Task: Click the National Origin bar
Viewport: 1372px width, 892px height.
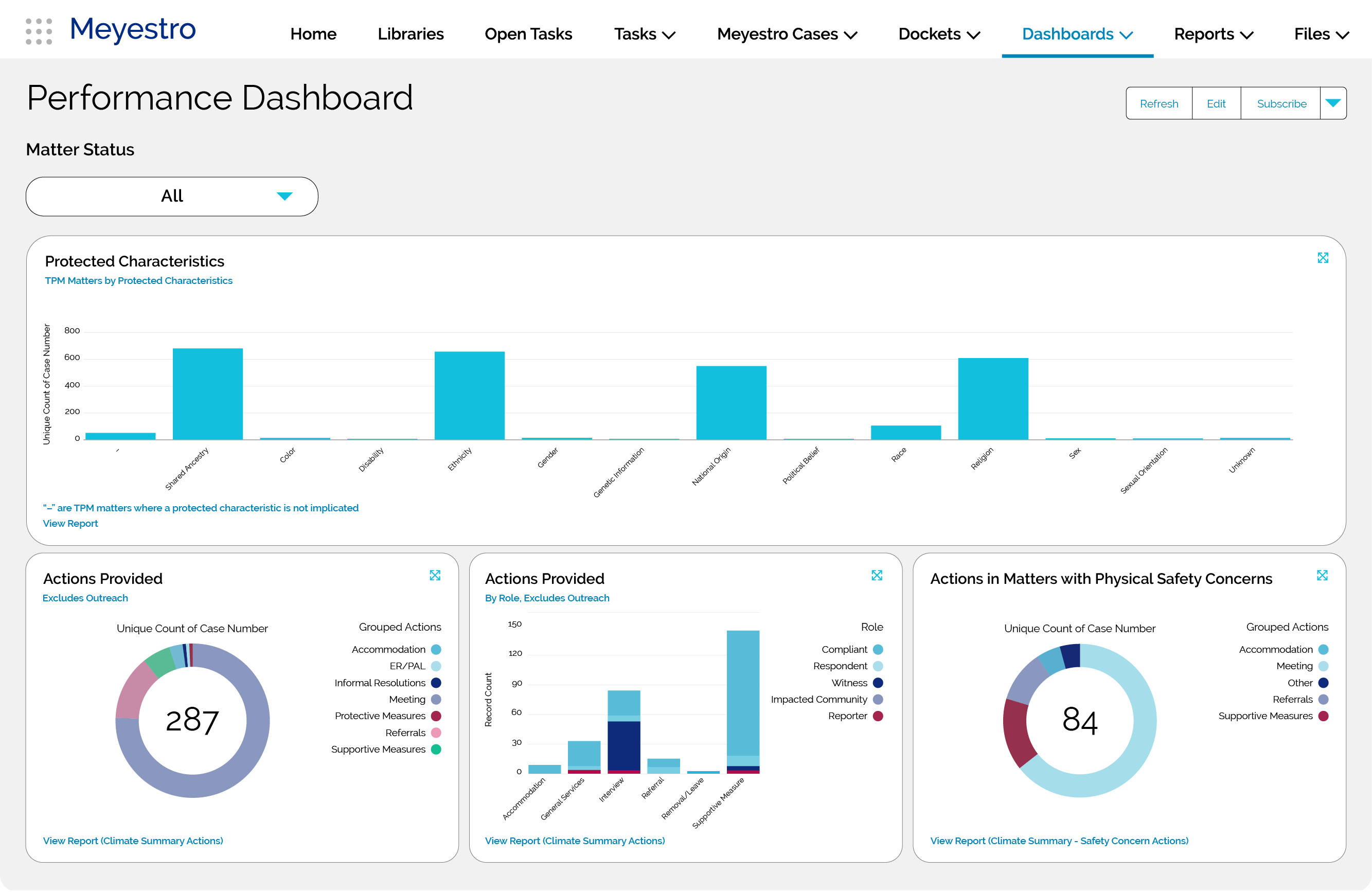Action: (x=731, y=403)
